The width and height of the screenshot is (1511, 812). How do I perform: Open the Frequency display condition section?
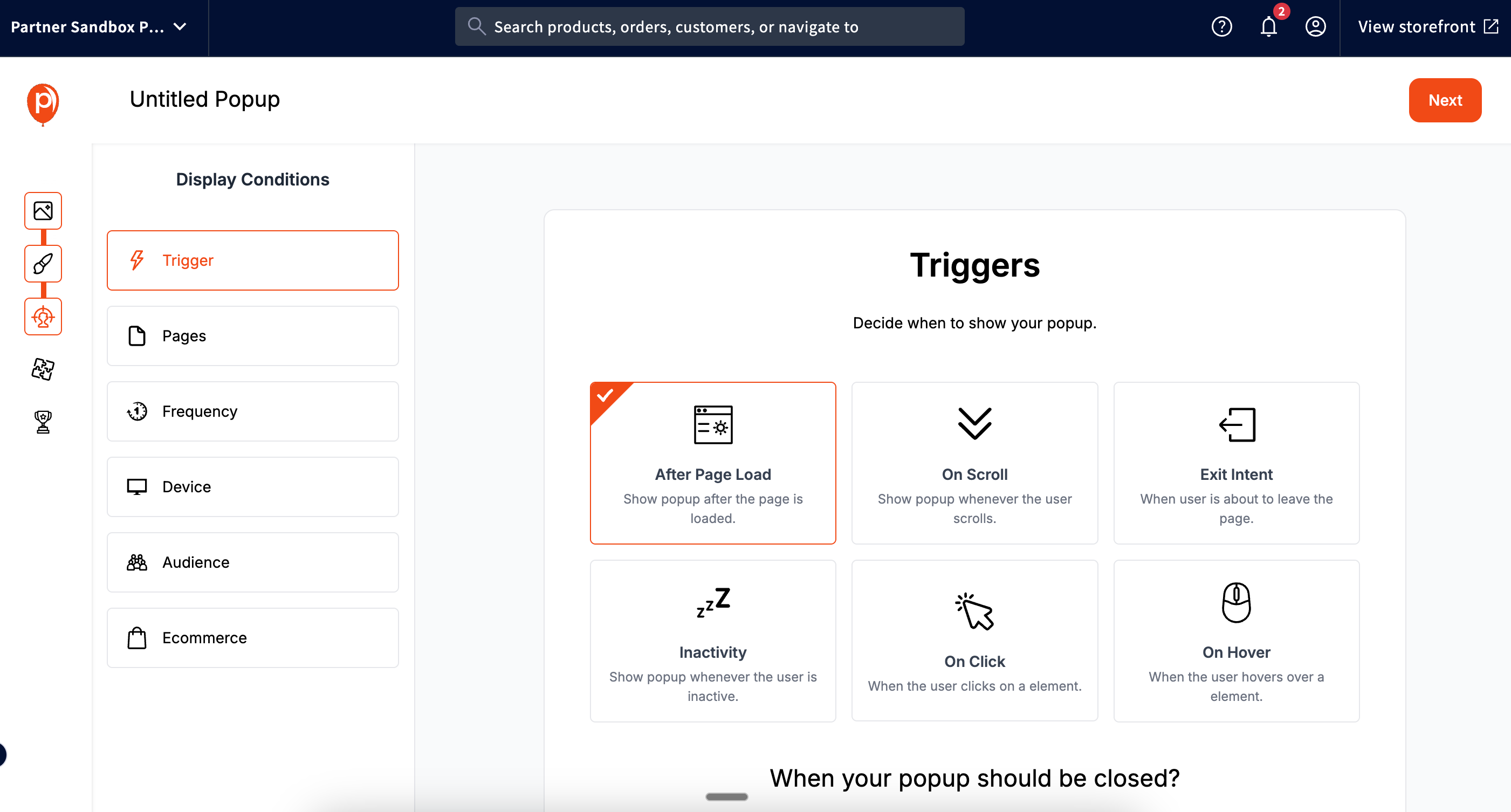252,411
